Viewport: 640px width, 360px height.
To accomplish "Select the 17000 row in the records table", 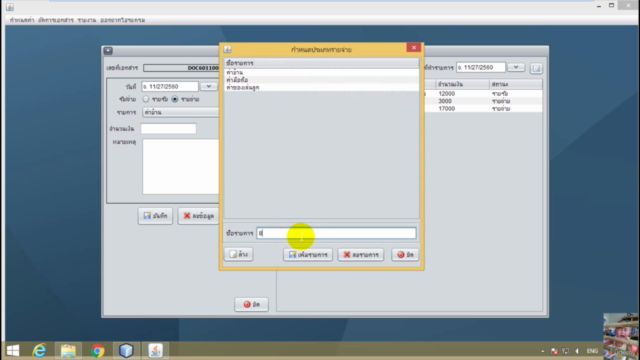I will click(x=483, y=109).
